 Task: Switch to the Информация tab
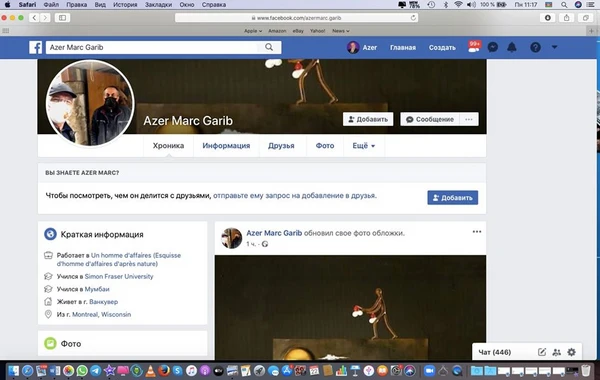(x=226, y=145)
